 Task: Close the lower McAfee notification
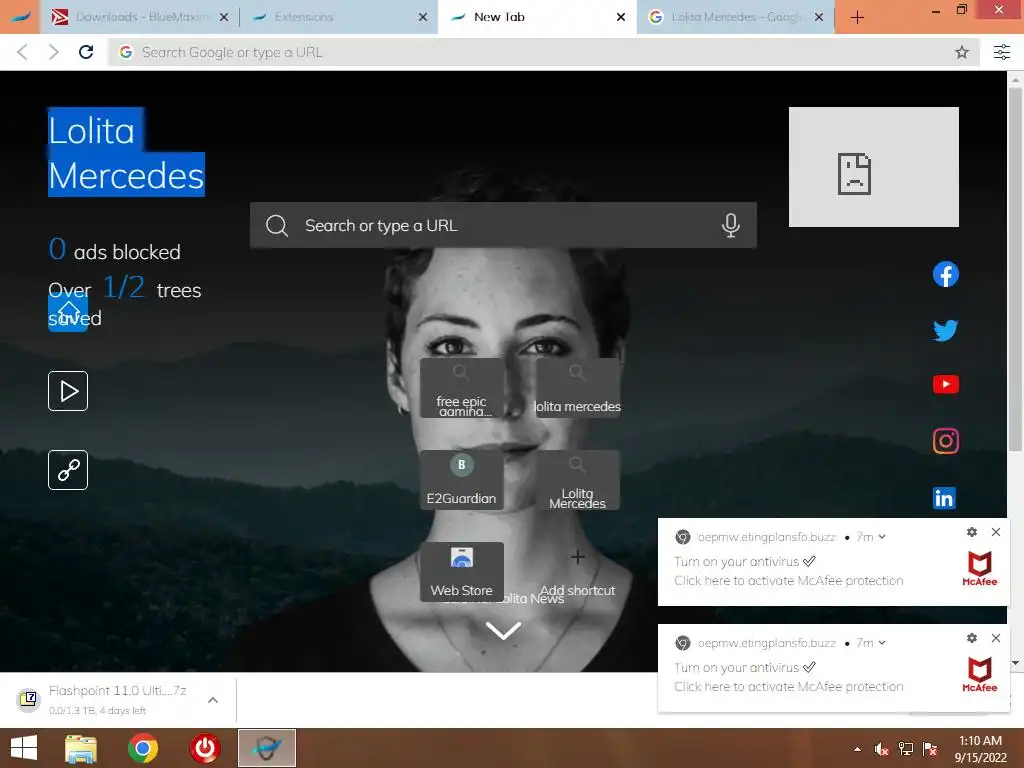coord(996,638)
